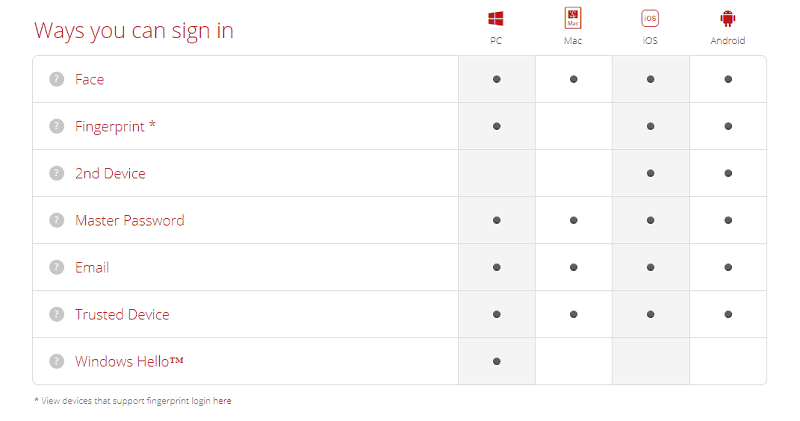
Task: Open the help icon beside Master Password
Action: pyautogui.click(x=57, y=220)
